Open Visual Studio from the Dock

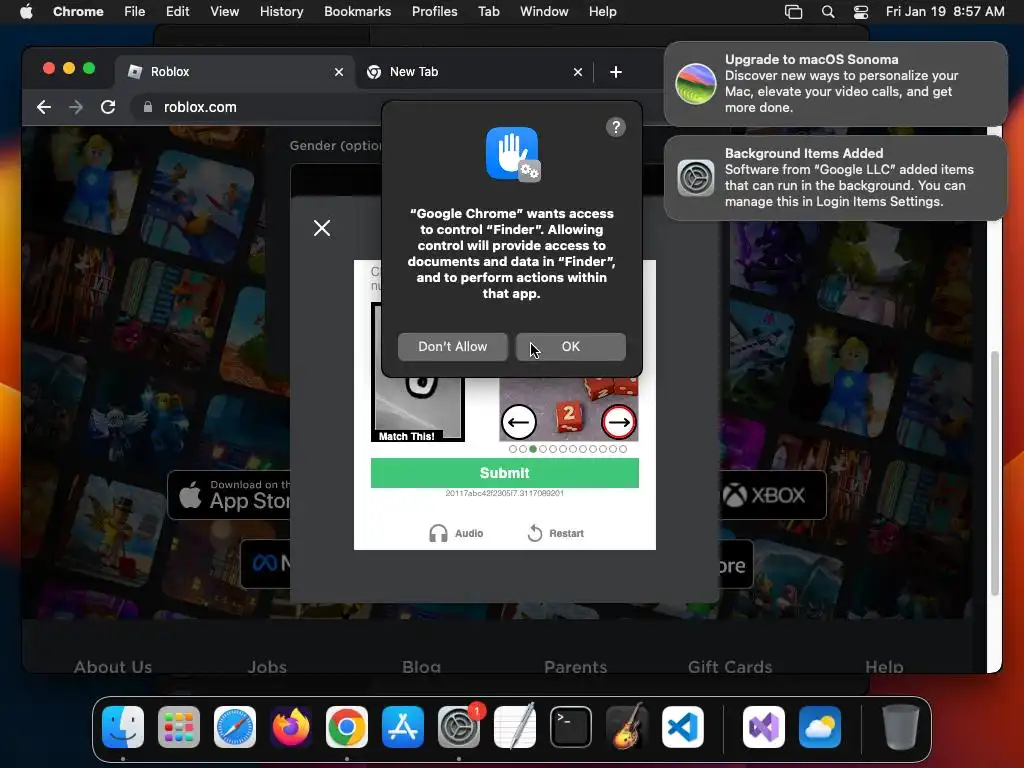coord(764,727)
